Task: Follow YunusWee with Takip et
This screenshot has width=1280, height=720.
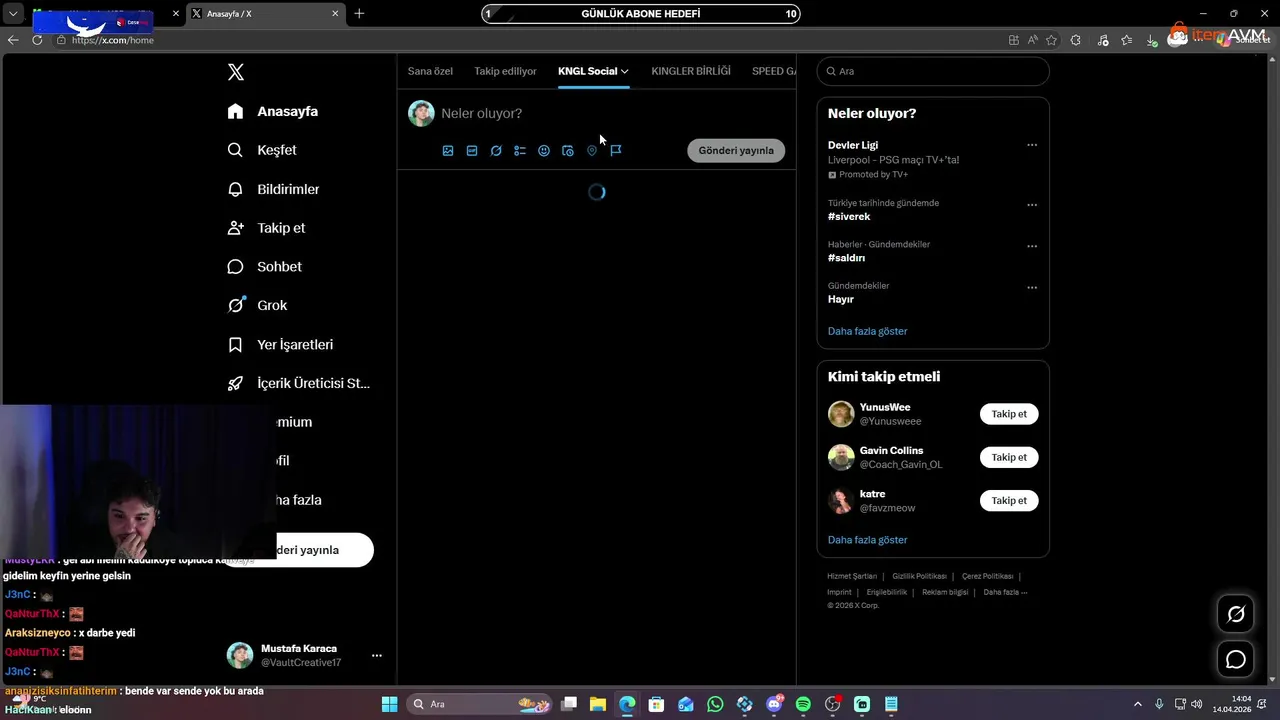Action: click(x=1009, y=414)
